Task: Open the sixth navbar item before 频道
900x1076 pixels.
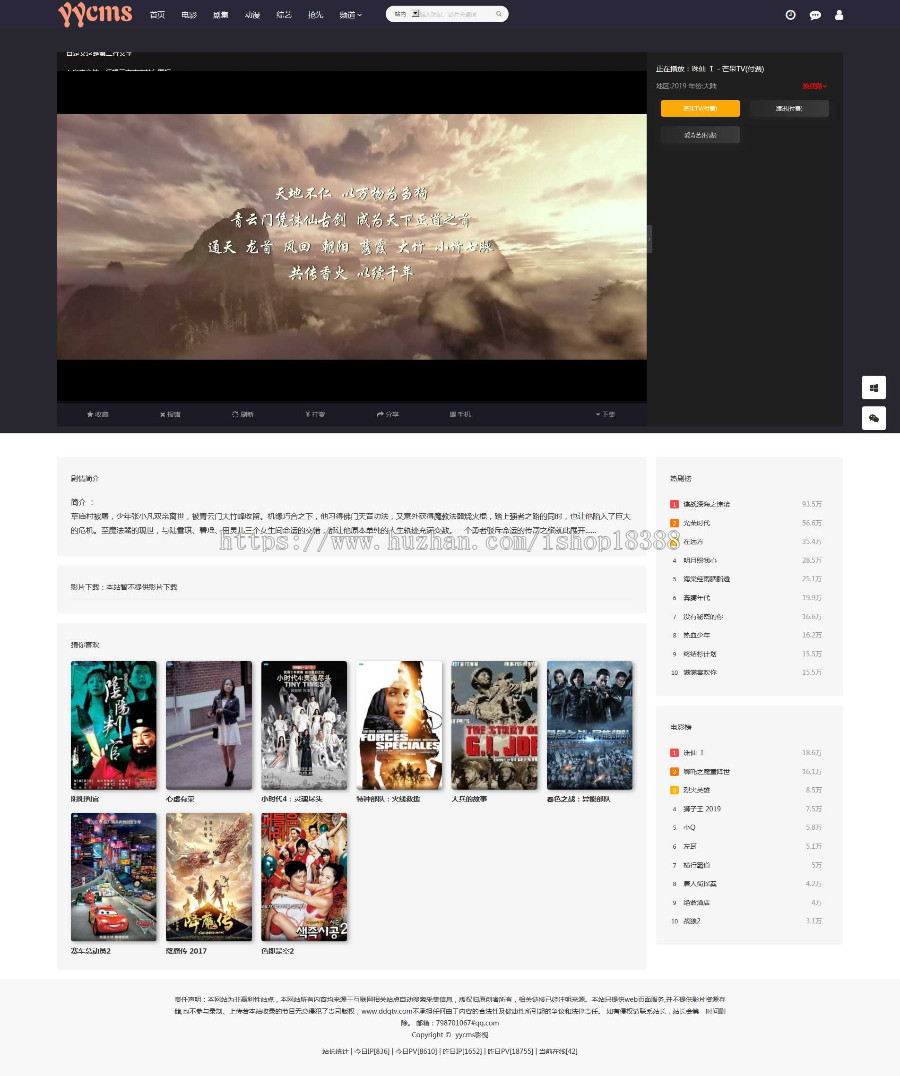Action: pos(316,15)
